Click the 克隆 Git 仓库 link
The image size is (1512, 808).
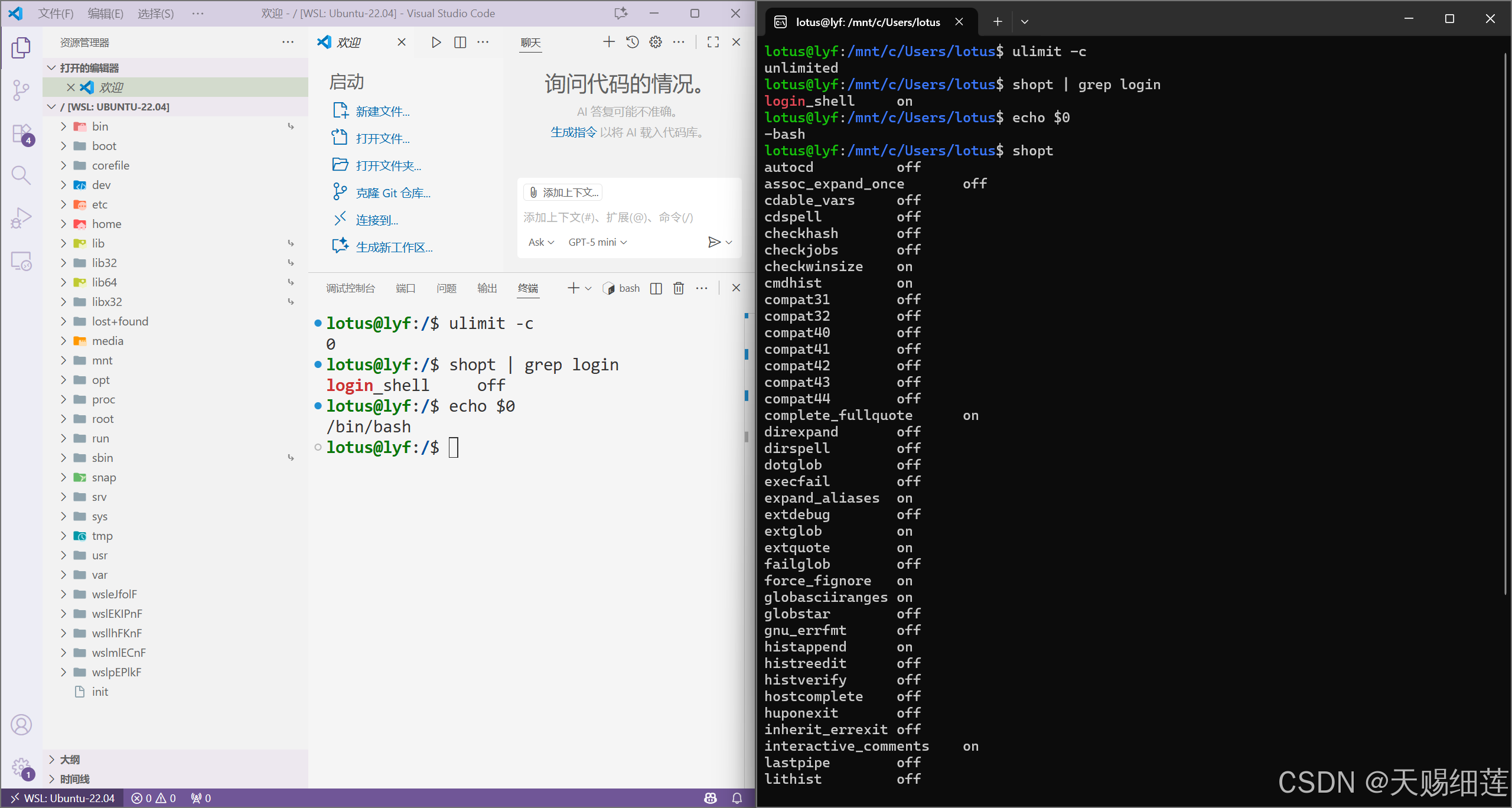click(393, 193)
